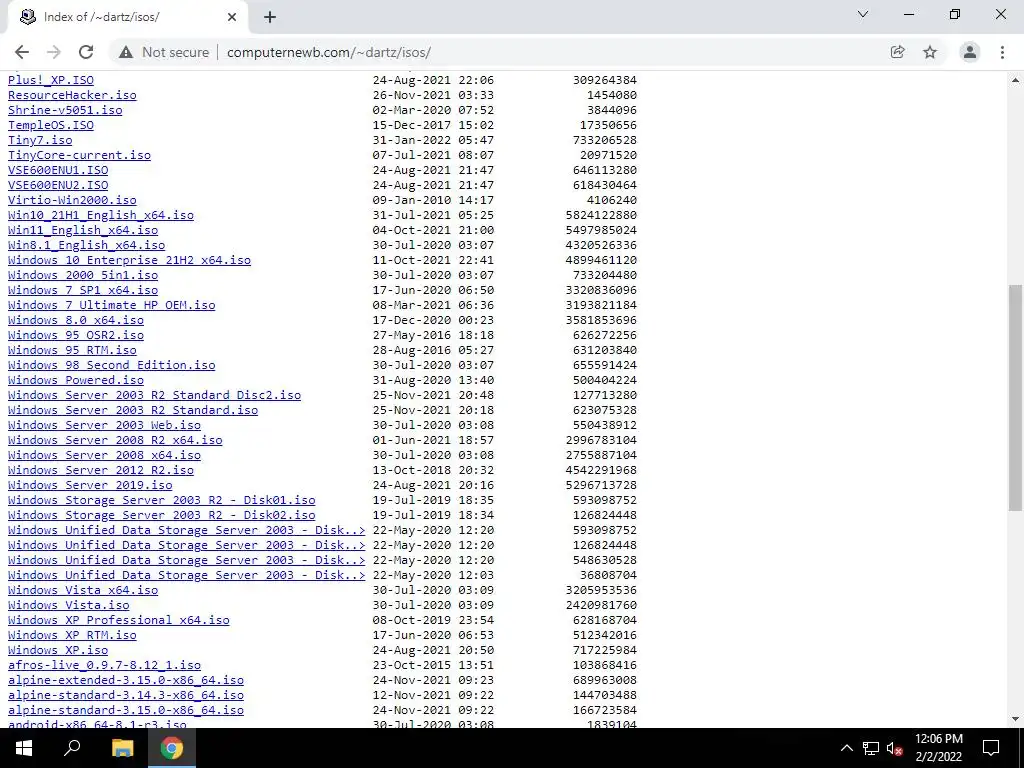Open TinyCore-current.iso link

(80, 155)
